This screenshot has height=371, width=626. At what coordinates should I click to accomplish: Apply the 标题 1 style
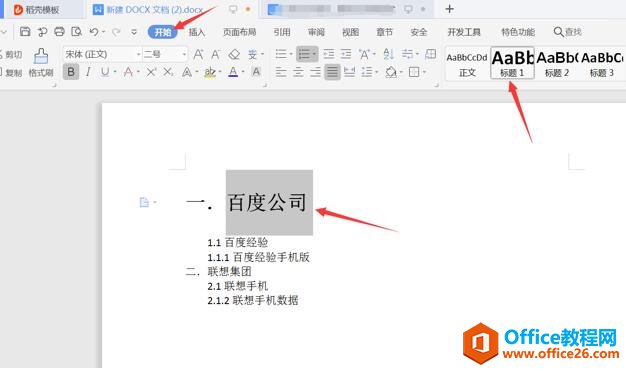(512, 63)
